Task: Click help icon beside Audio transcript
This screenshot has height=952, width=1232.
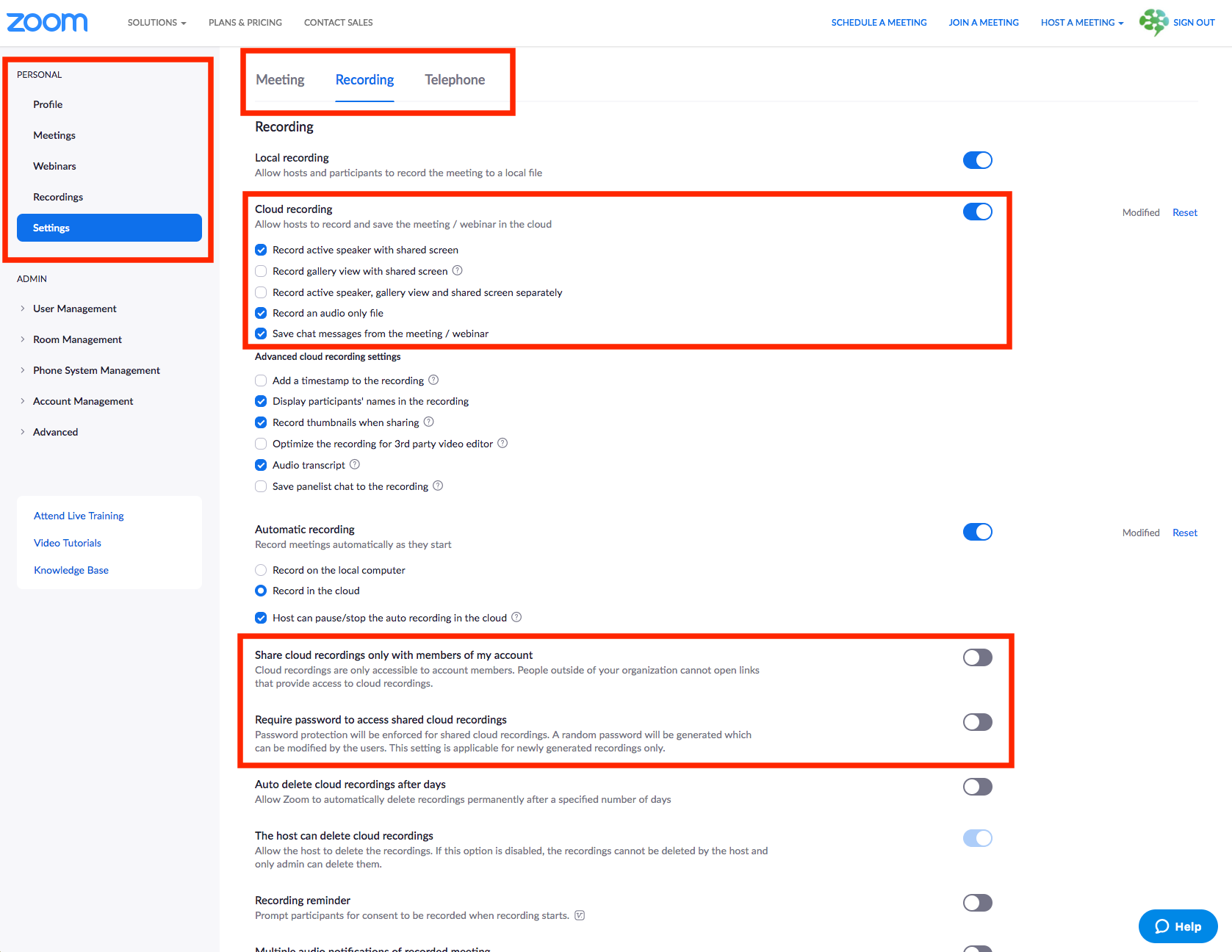Action: point(355,464)
